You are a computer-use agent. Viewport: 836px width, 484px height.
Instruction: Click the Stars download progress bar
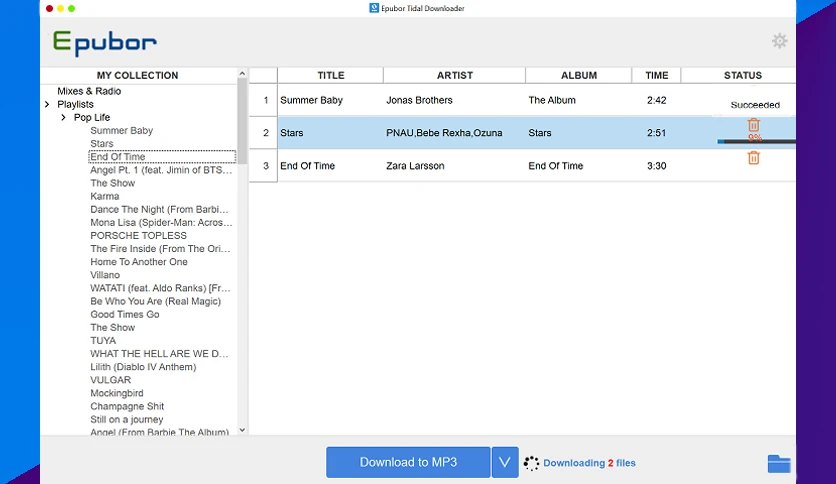pos(756,142)
